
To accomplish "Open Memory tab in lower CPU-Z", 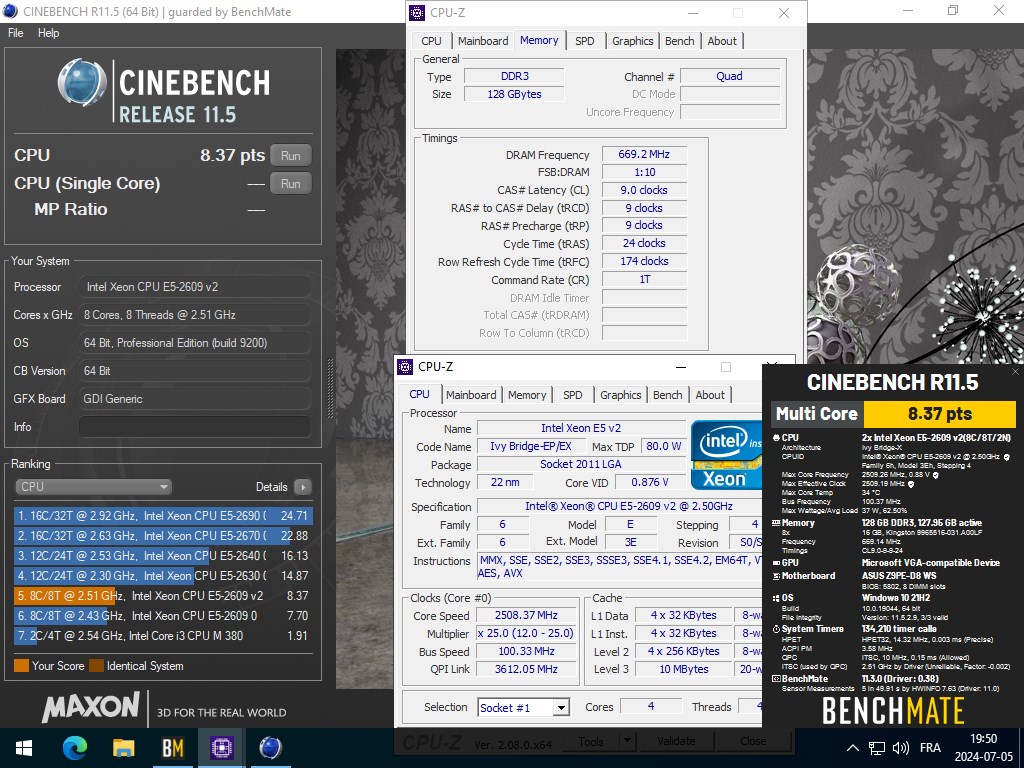I will coord(527,395).
